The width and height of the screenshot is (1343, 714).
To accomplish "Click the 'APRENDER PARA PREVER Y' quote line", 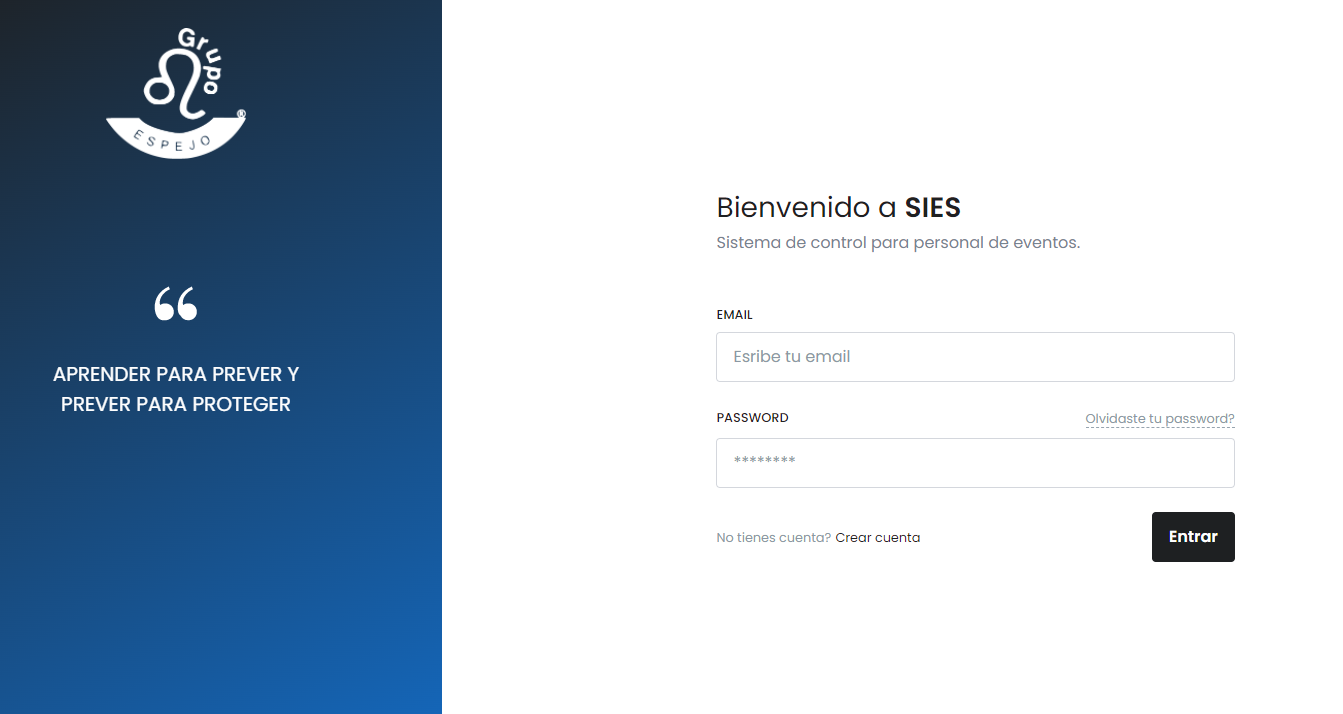I will 176,375.
